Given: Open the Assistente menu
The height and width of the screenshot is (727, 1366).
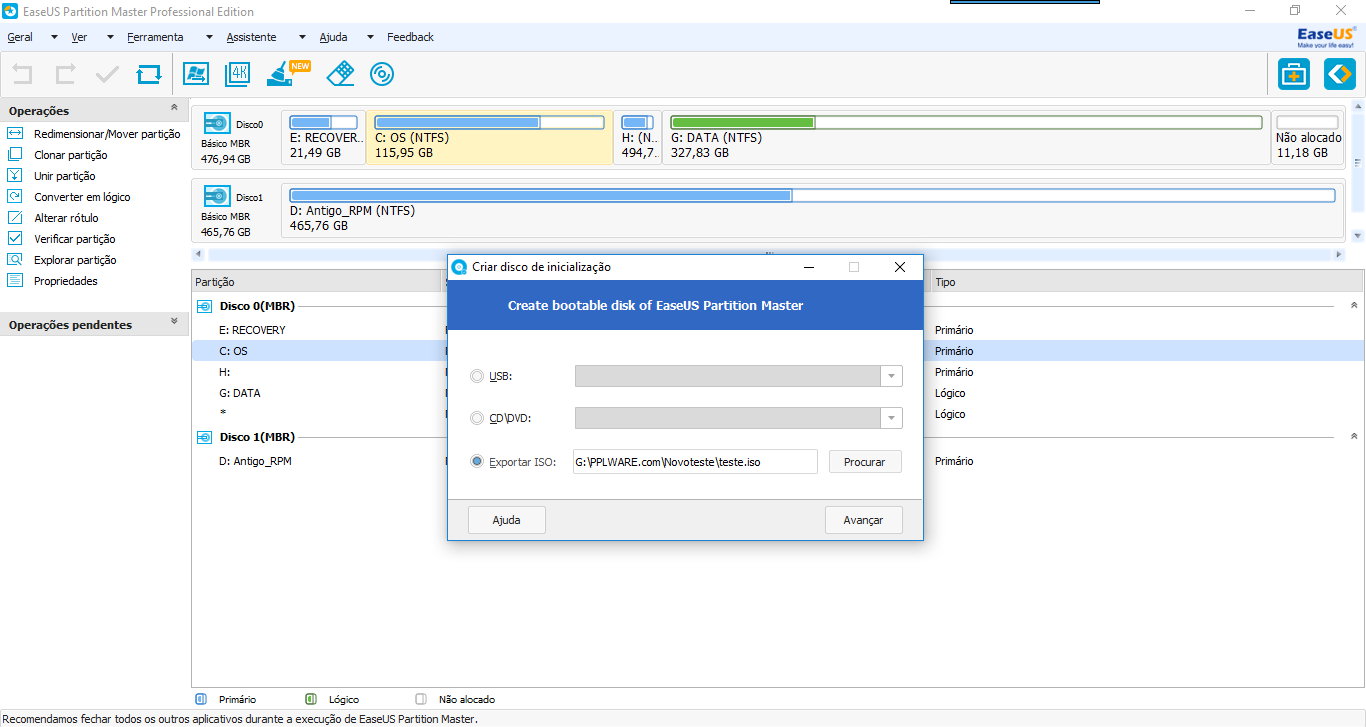Looking at the screenshot, I should point(251,37).
